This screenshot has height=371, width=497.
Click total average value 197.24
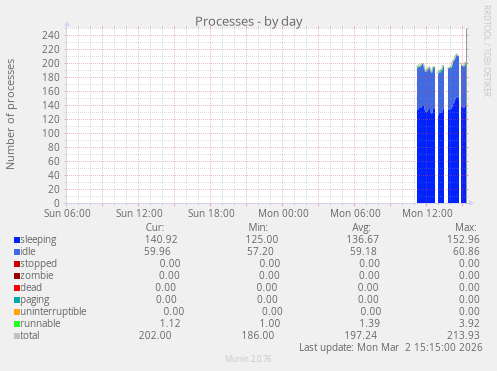360,335
